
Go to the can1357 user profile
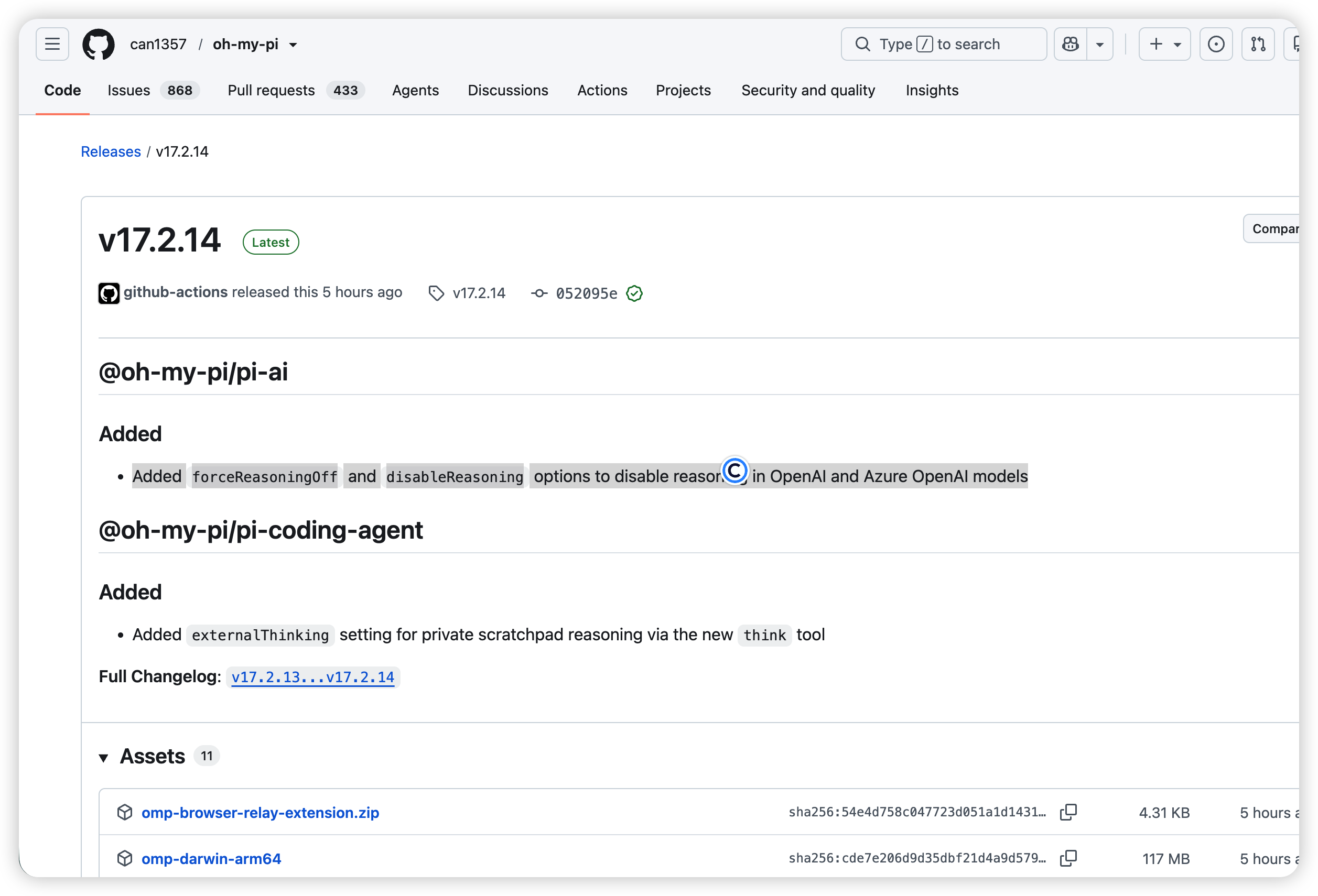(x=158, y=44)
